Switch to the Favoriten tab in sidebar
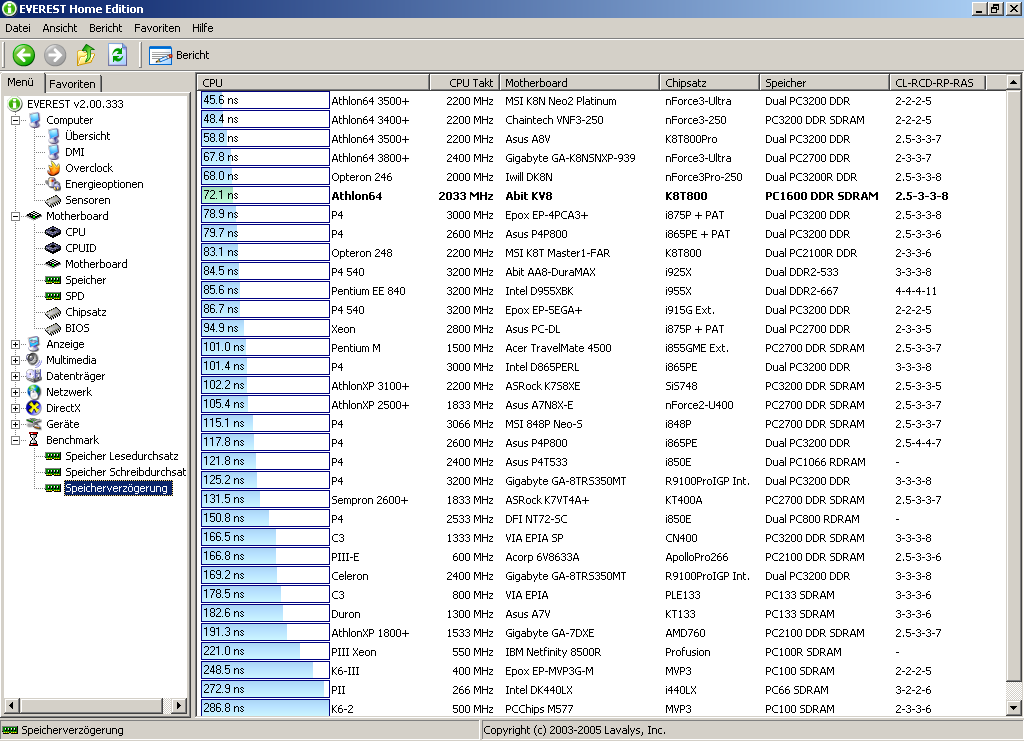 click(x=72, y=84)
